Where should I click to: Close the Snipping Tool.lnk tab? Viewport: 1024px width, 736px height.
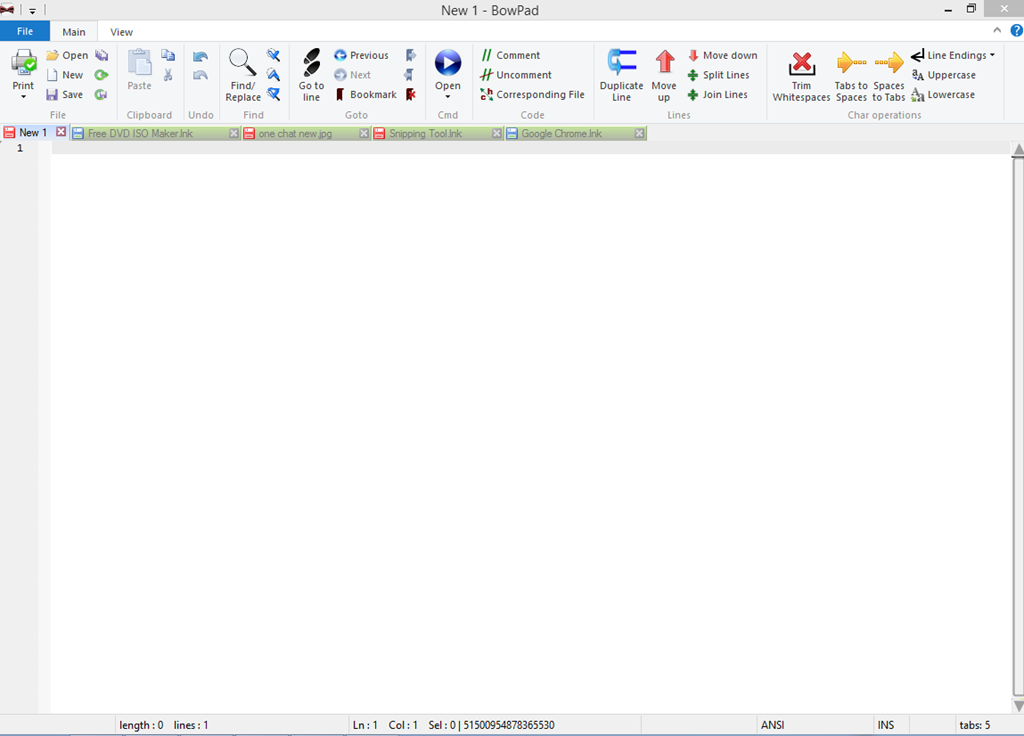click(x=496, y=133)
